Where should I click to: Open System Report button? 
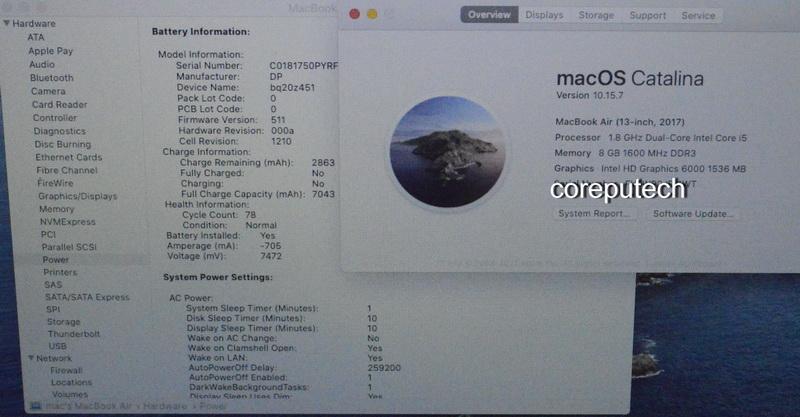(x=594, y=214)
